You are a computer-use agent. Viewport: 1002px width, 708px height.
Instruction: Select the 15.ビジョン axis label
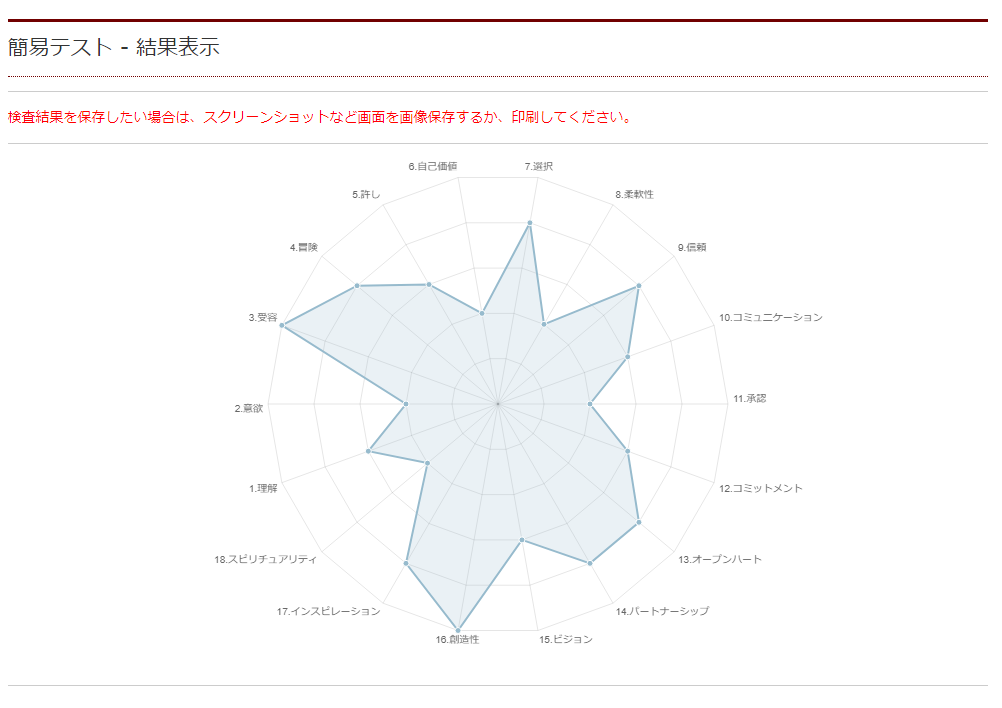566,639
